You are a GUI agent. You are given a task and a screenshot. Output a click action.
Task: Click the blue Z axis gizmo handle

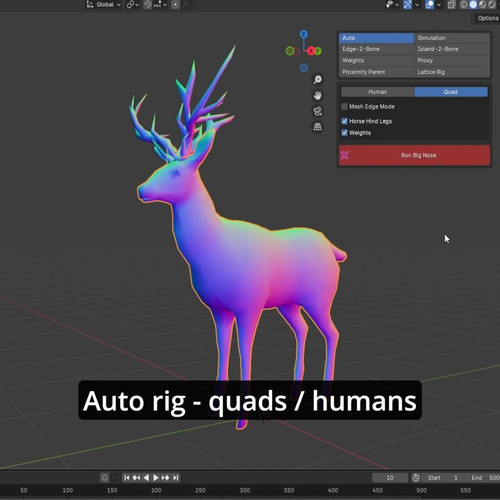tap(303, 34)
